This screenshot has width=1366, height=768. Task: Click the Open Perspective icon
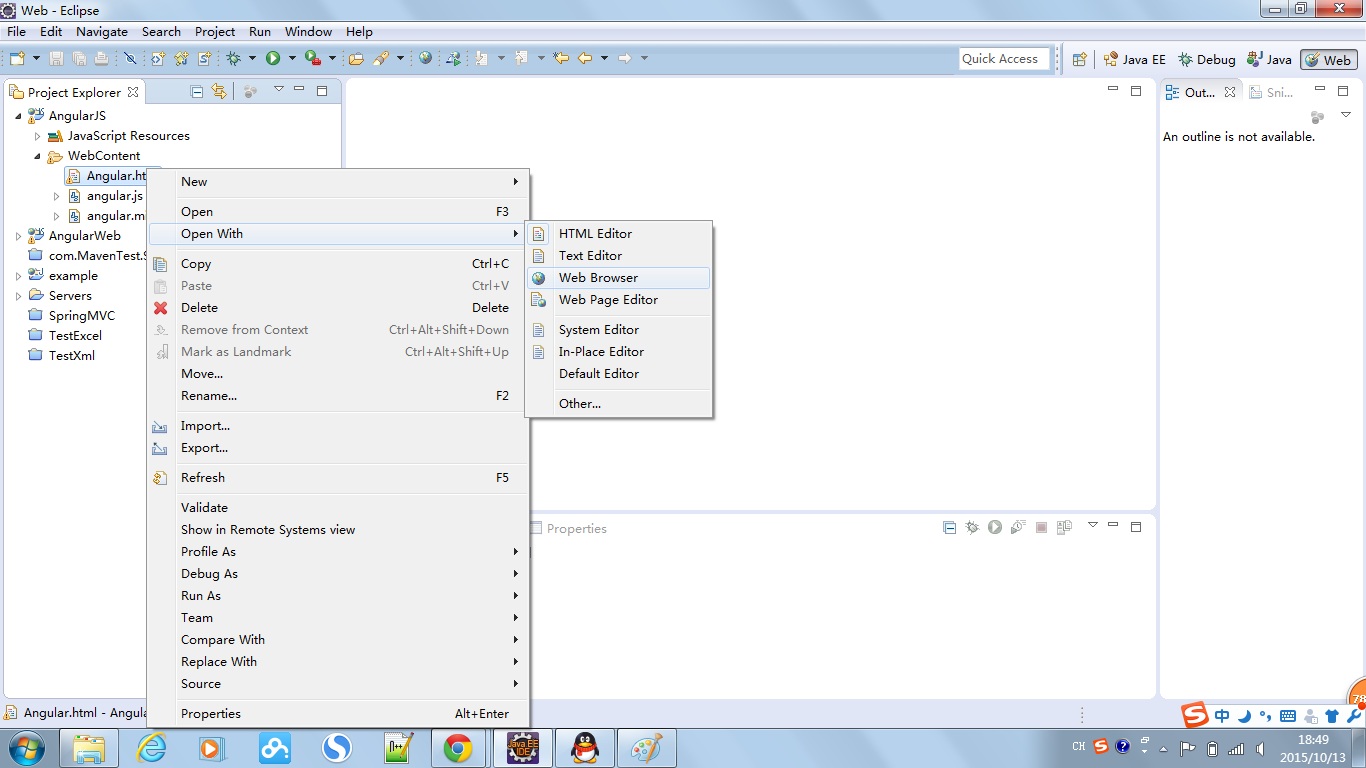coord(1079,59)
